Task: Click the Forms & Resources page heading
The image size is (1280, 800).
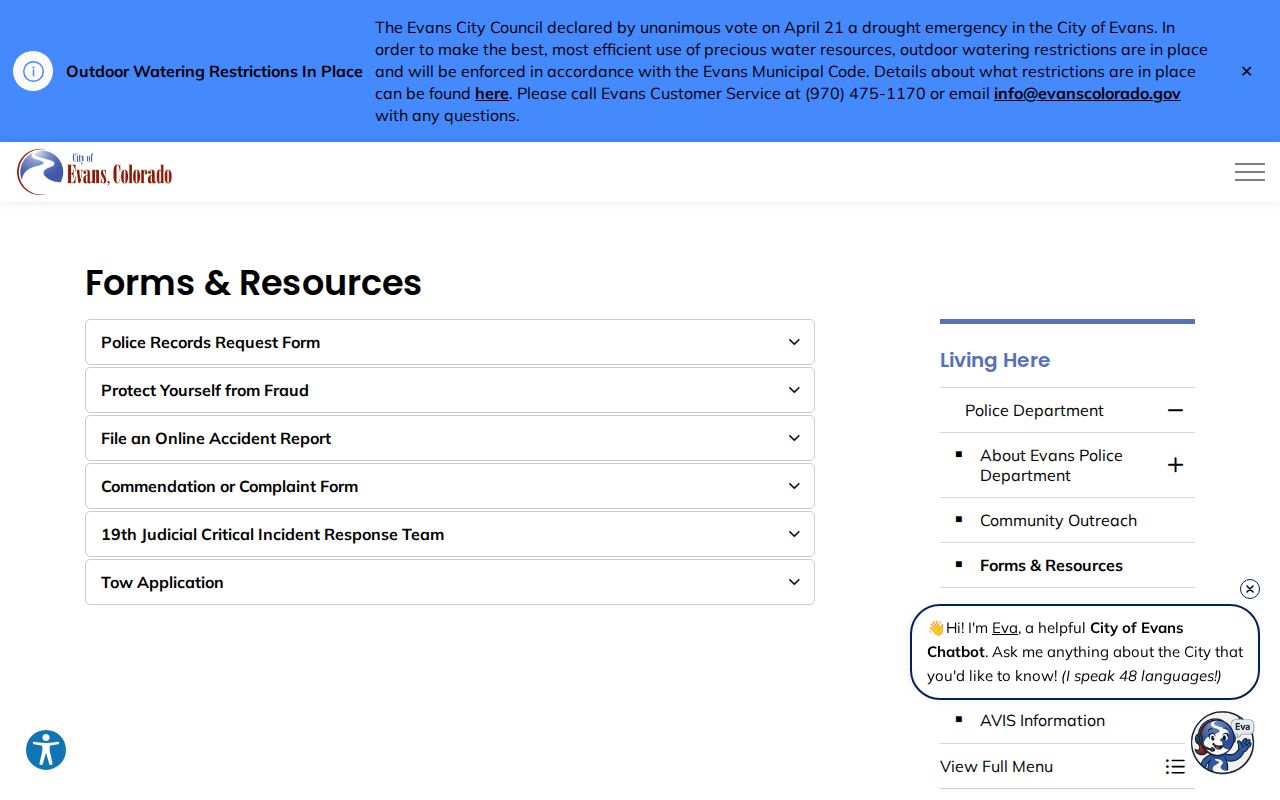Action: (253, 283)
